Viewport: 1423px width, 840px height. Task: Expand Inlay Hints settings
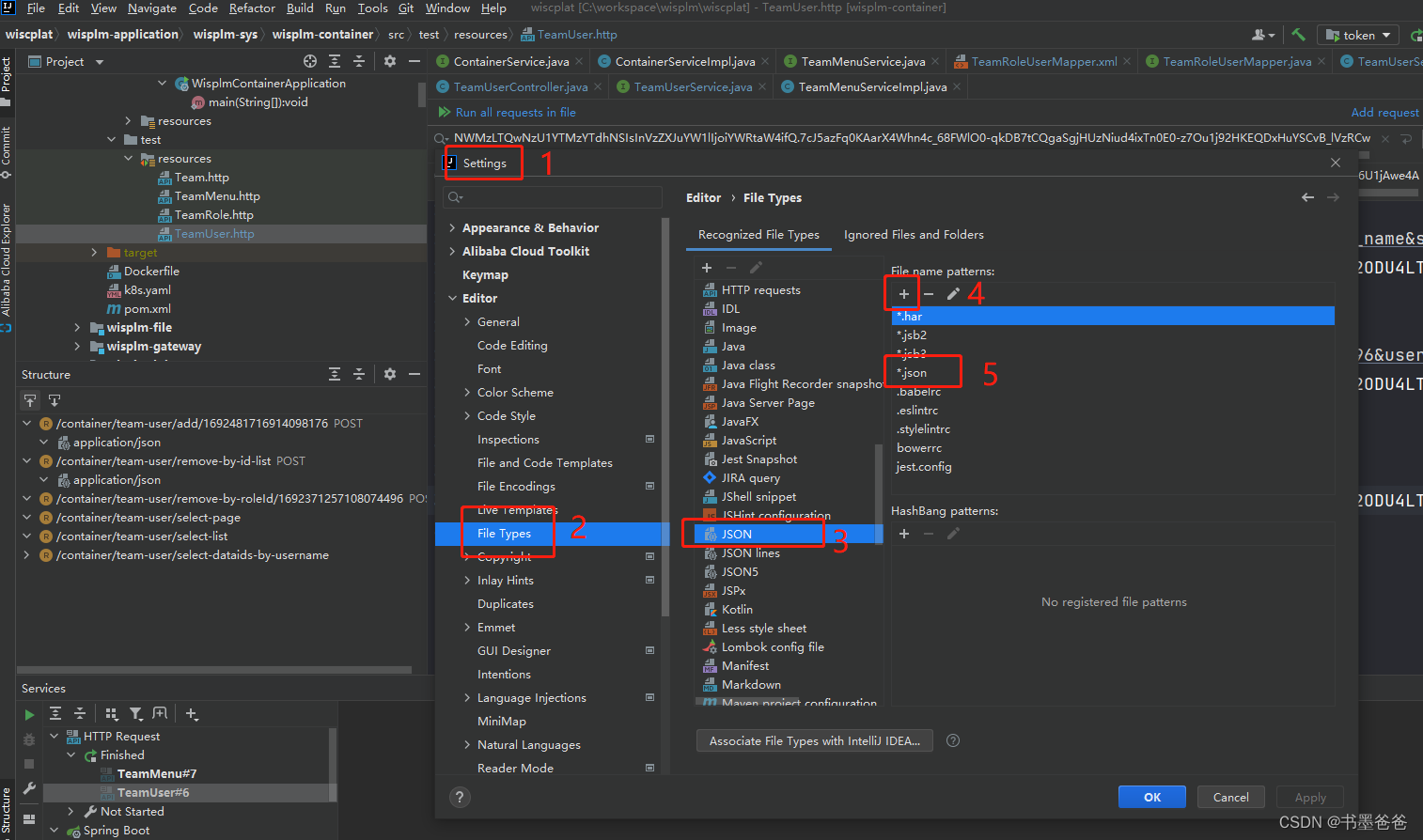[467, 580]
